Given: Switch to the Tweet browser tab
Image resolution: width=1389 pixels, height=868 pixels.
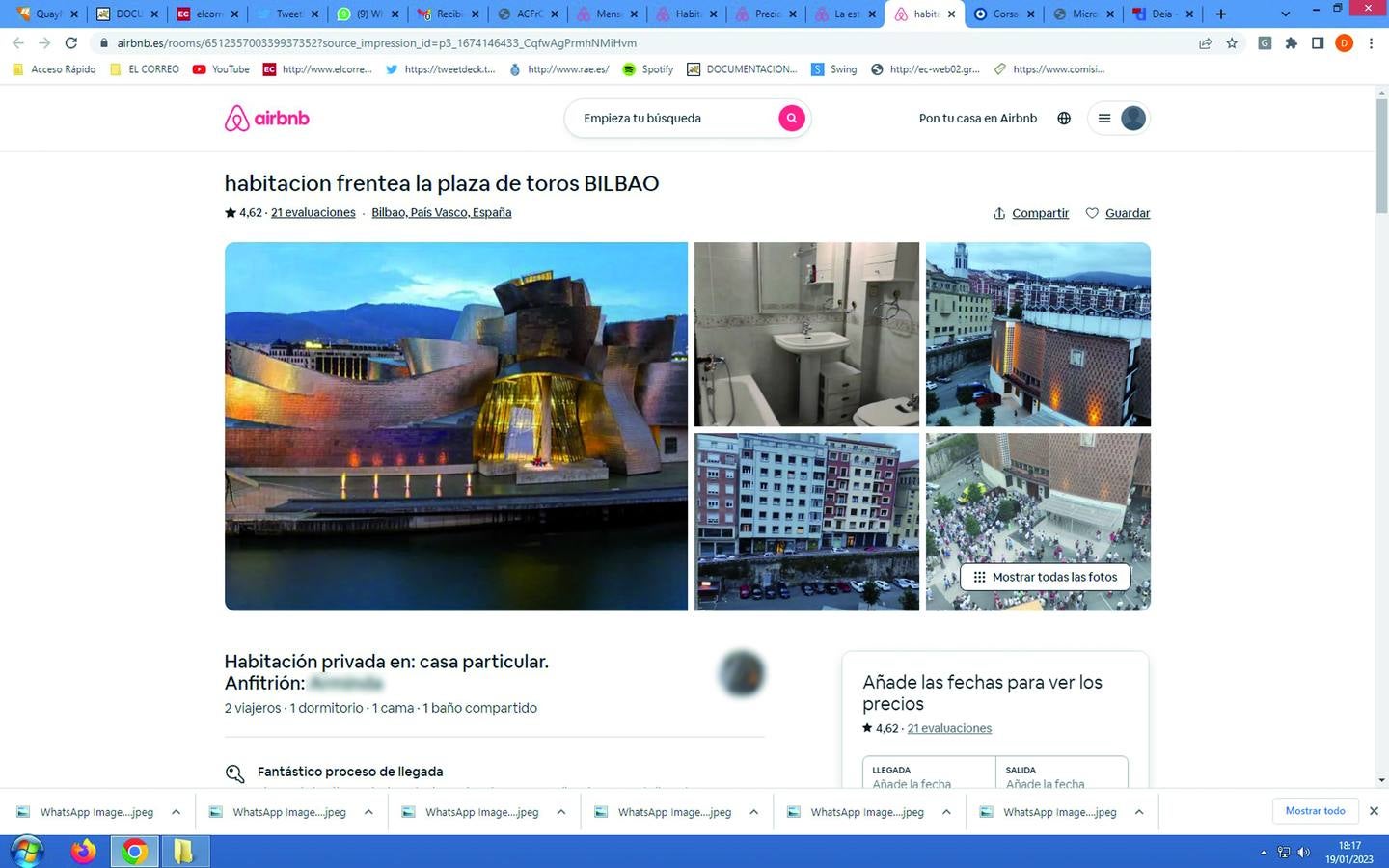Looking at the screenshot, I should pos(287,14).
